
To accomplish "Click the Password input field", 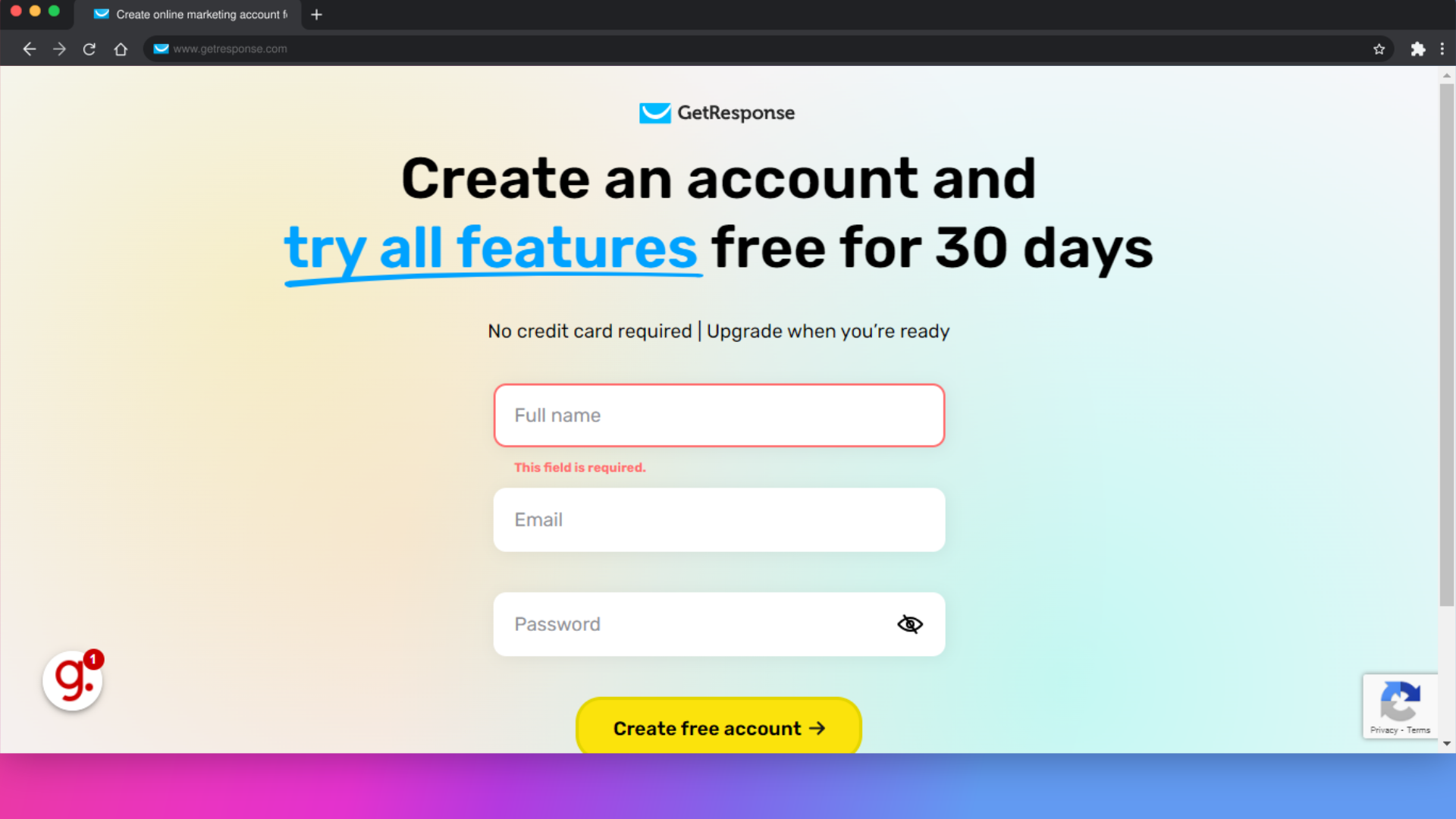I will tap(718, 624).
